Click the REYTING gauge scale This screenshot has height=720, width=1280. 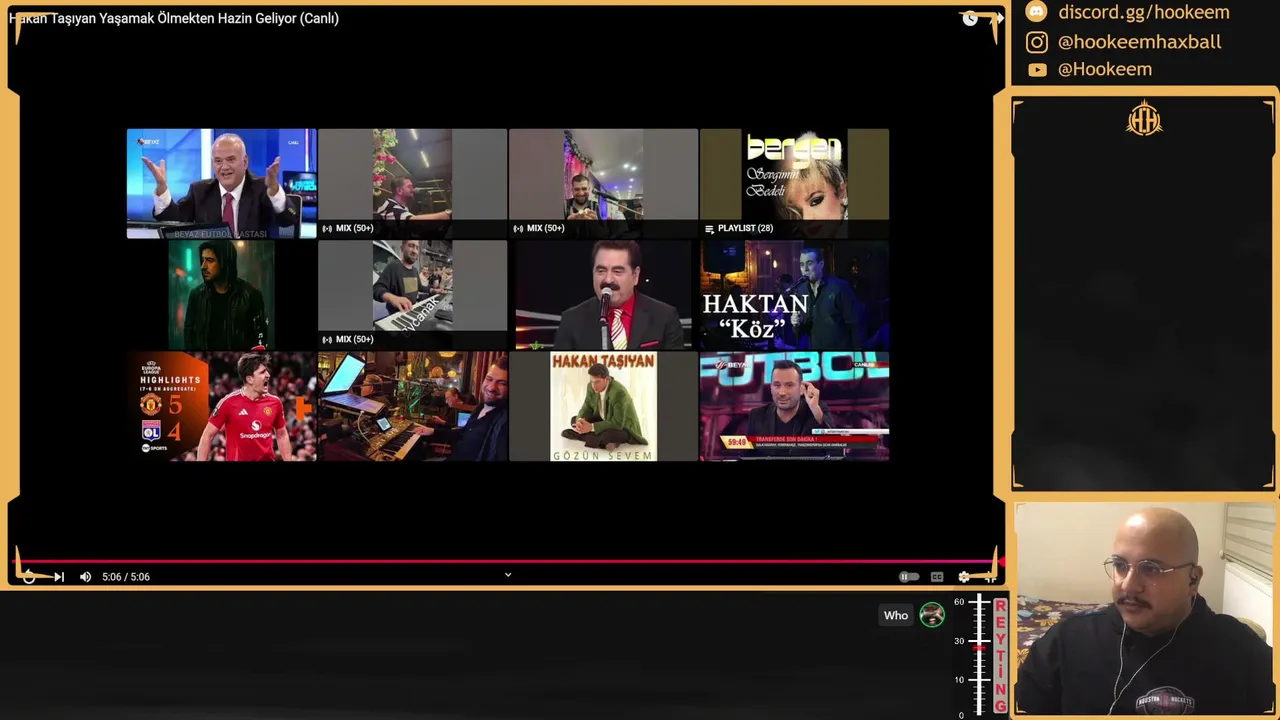pyautogui.click(x=981, y=655)
